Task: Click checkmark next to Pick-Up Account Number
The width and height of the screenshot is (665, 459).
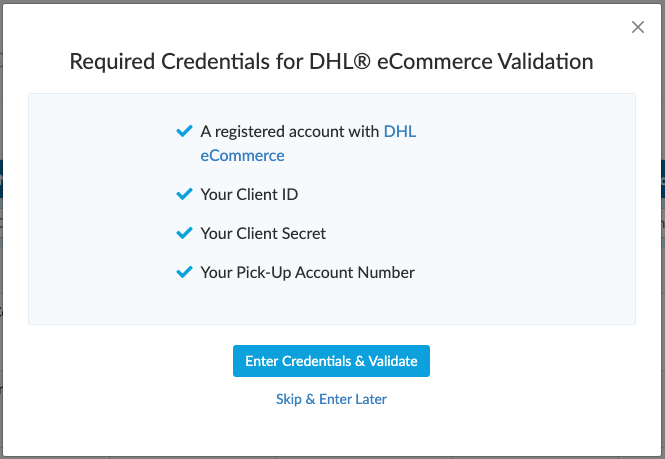Action: 183,272
